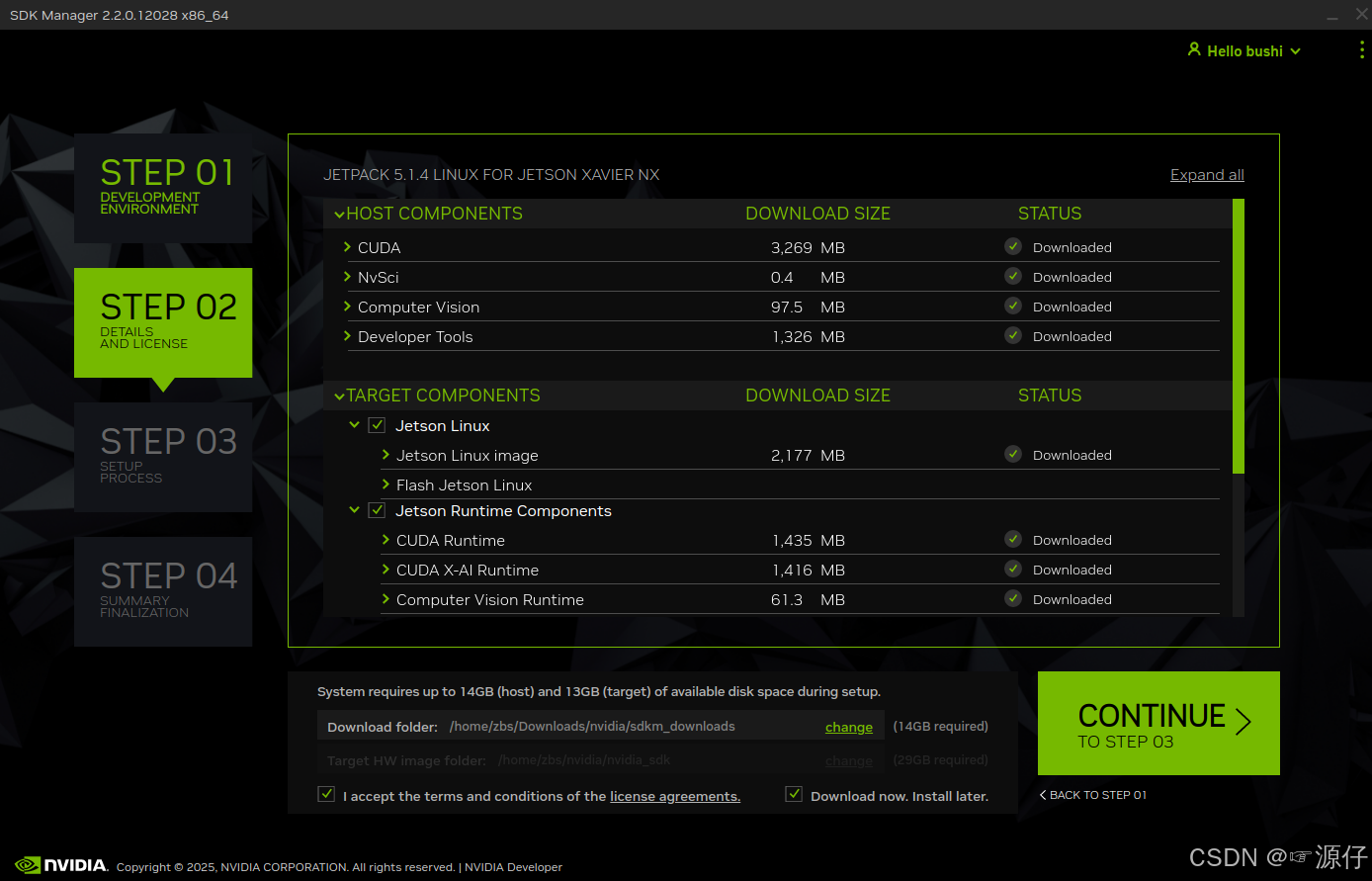The width and height of the screenshot is (1372, 881).
Task: Click the NvSci Downloaded status check icon
Action: coord(1013,276)
